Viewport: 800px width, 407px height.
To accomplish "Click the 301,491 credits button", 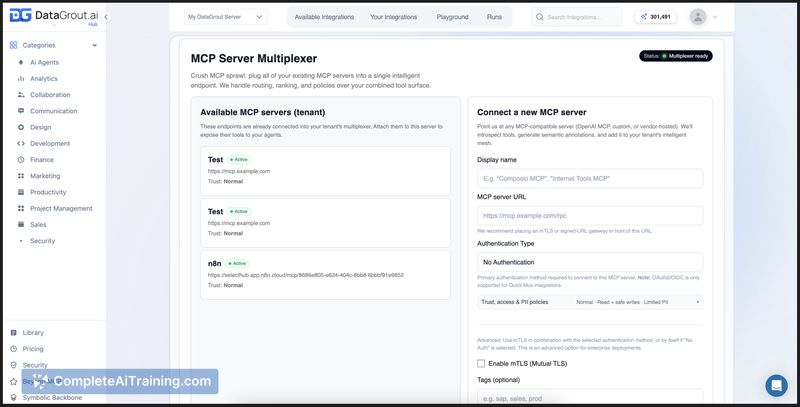I will pyautogui.click(x=655, y=17).
